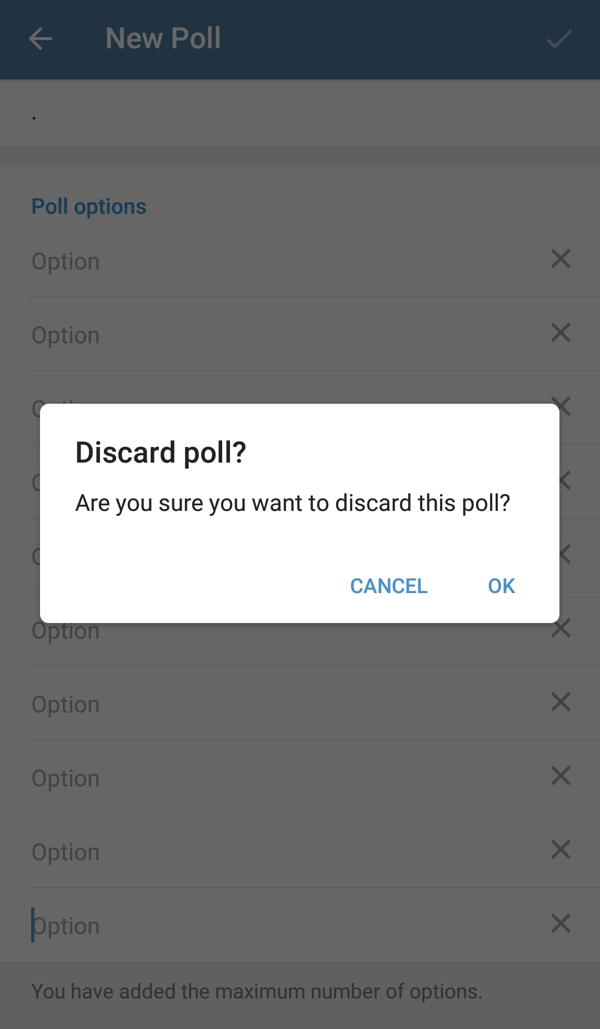Remove the first poll option

coord(560,260)
